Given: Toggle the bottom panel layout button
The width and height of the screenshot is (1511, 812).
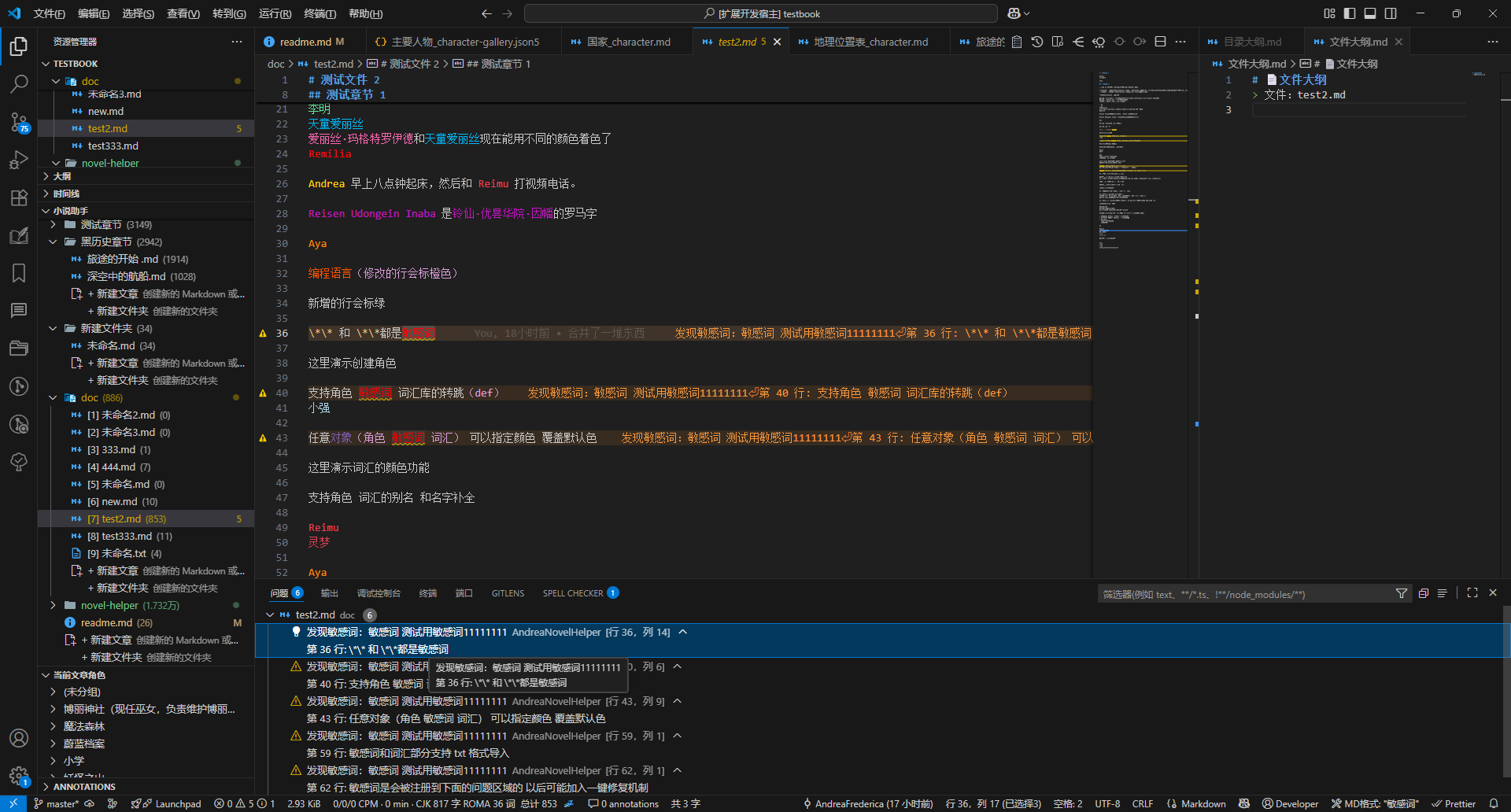Looking at the screenshot, I should [x=1370, y=13].
